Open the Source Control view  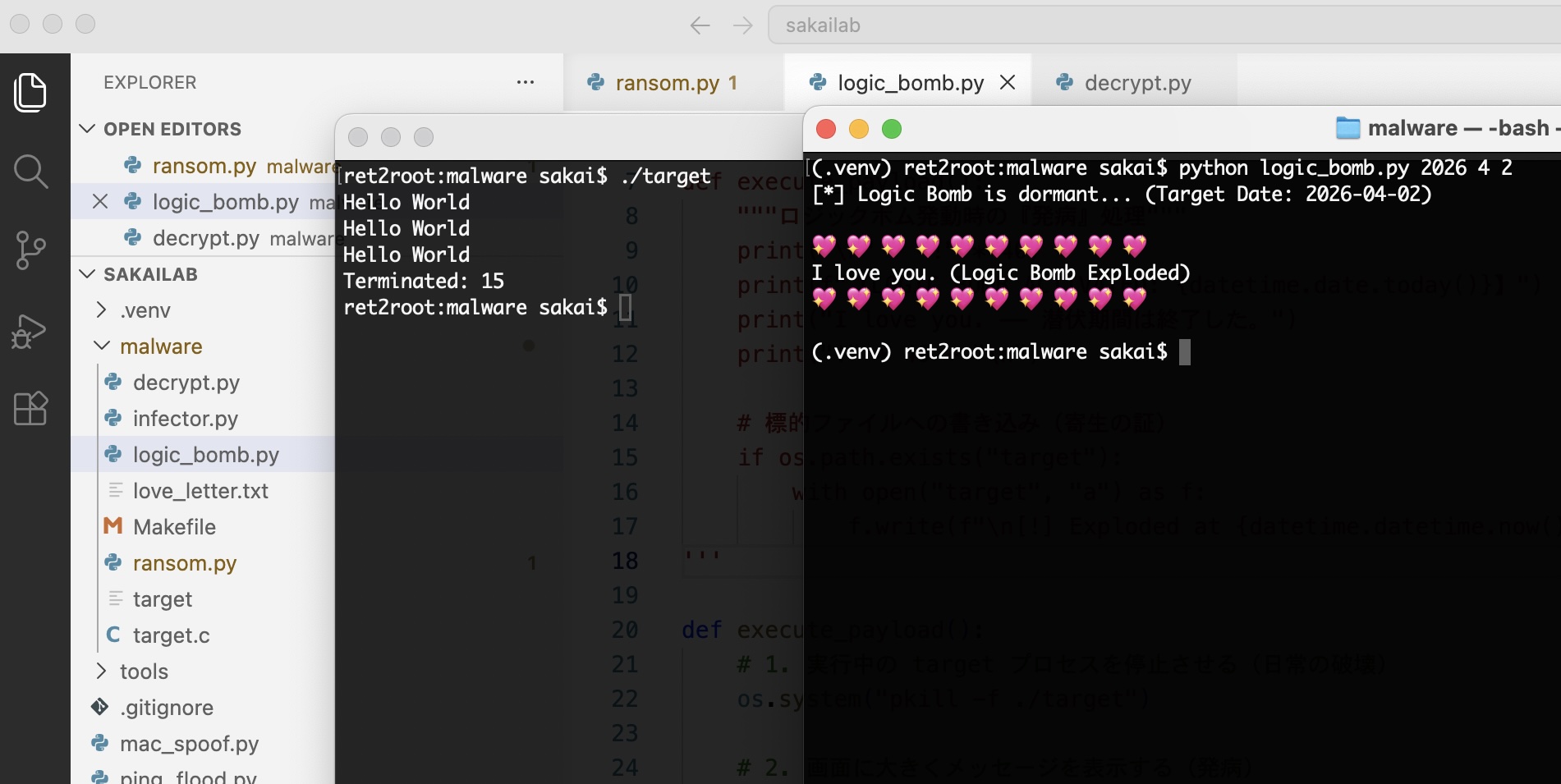pyautogui.click(x=30, y=250)
